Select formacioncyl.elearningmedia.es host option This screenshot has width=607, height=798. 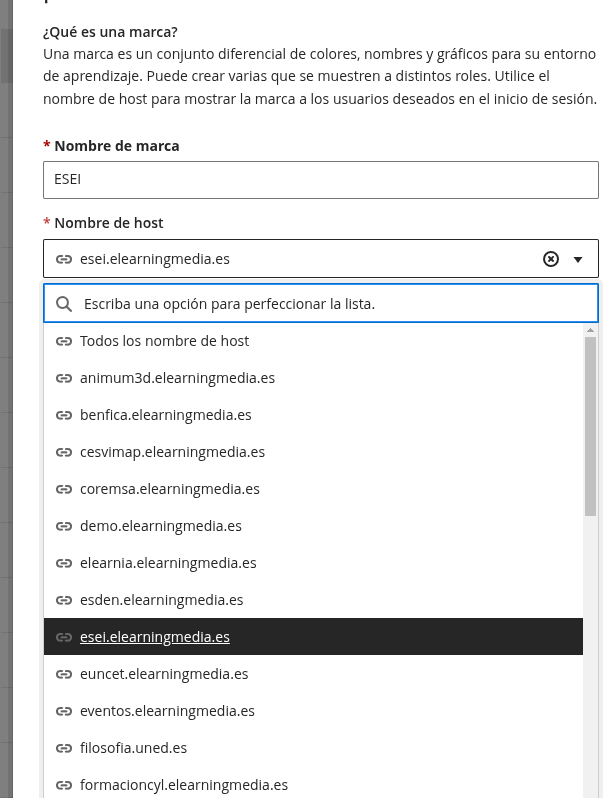(x=313, y=785)
